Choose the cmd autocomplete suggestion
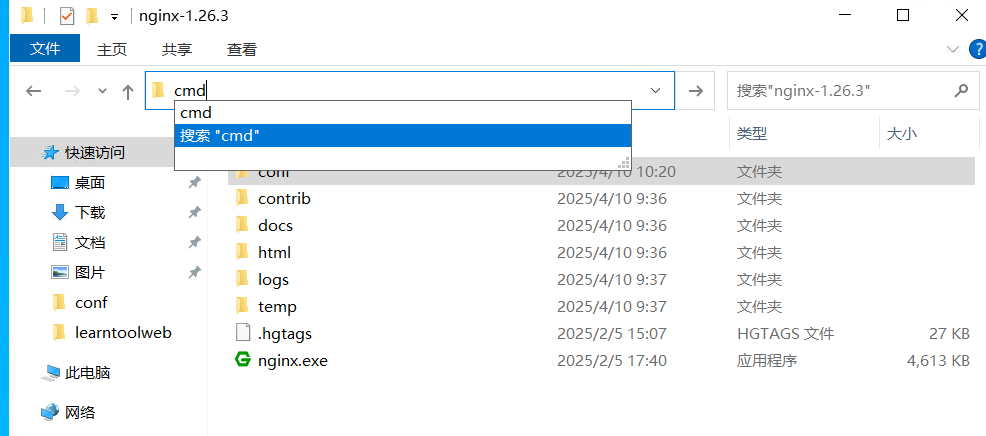The height and width of the screenshot is (436, 986). coord(402,113)
